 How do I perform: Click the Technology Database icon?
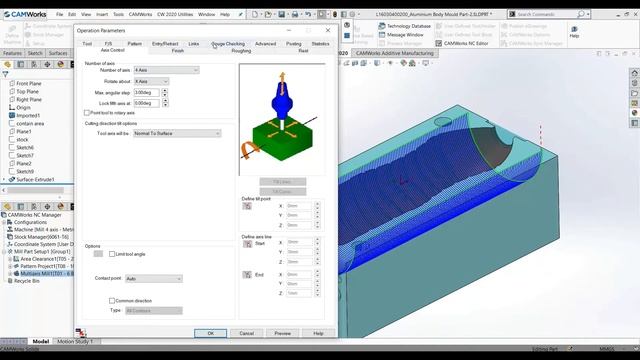[x=382, y=26]
